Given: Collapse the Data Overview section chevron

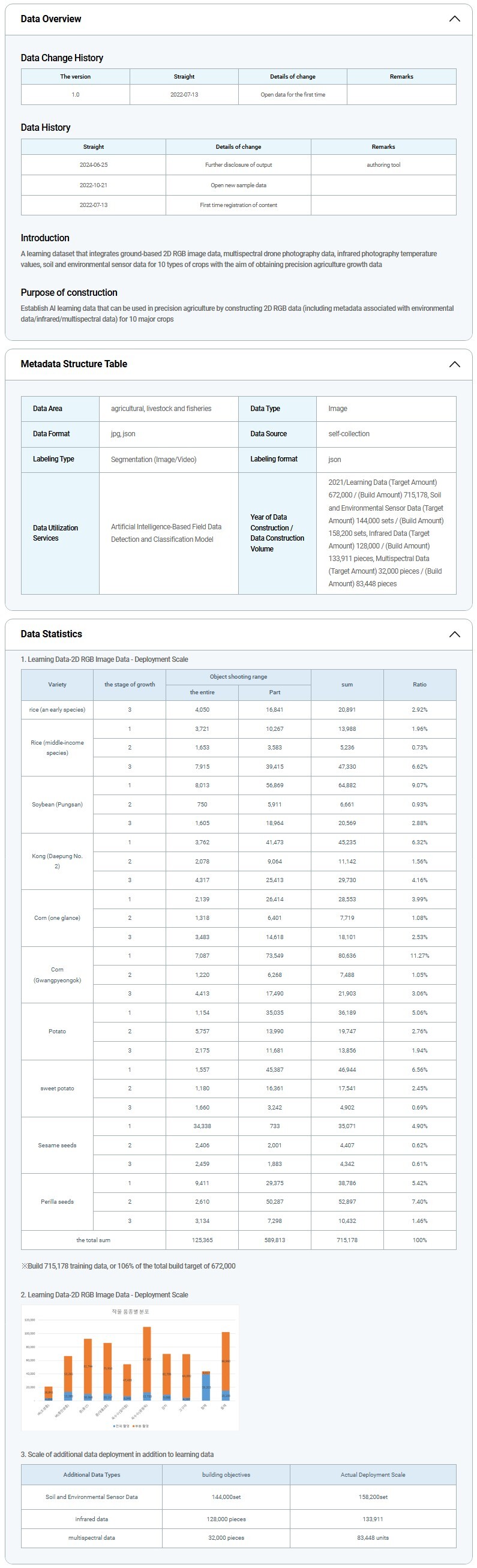Looking at the screenshot, I should pyautogui.click(x=454, y=19).
